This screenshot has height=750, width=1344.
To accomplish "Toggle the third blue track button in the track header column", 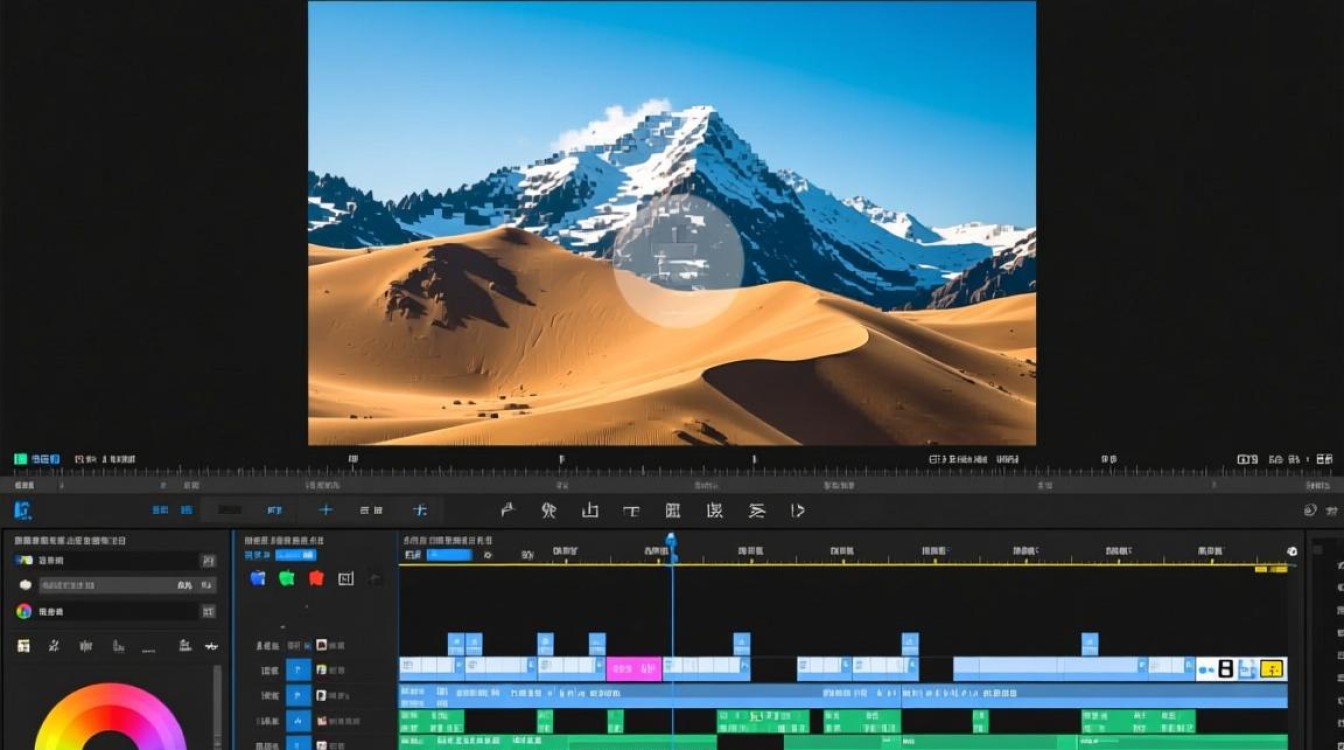I will [x=299, y=720].
